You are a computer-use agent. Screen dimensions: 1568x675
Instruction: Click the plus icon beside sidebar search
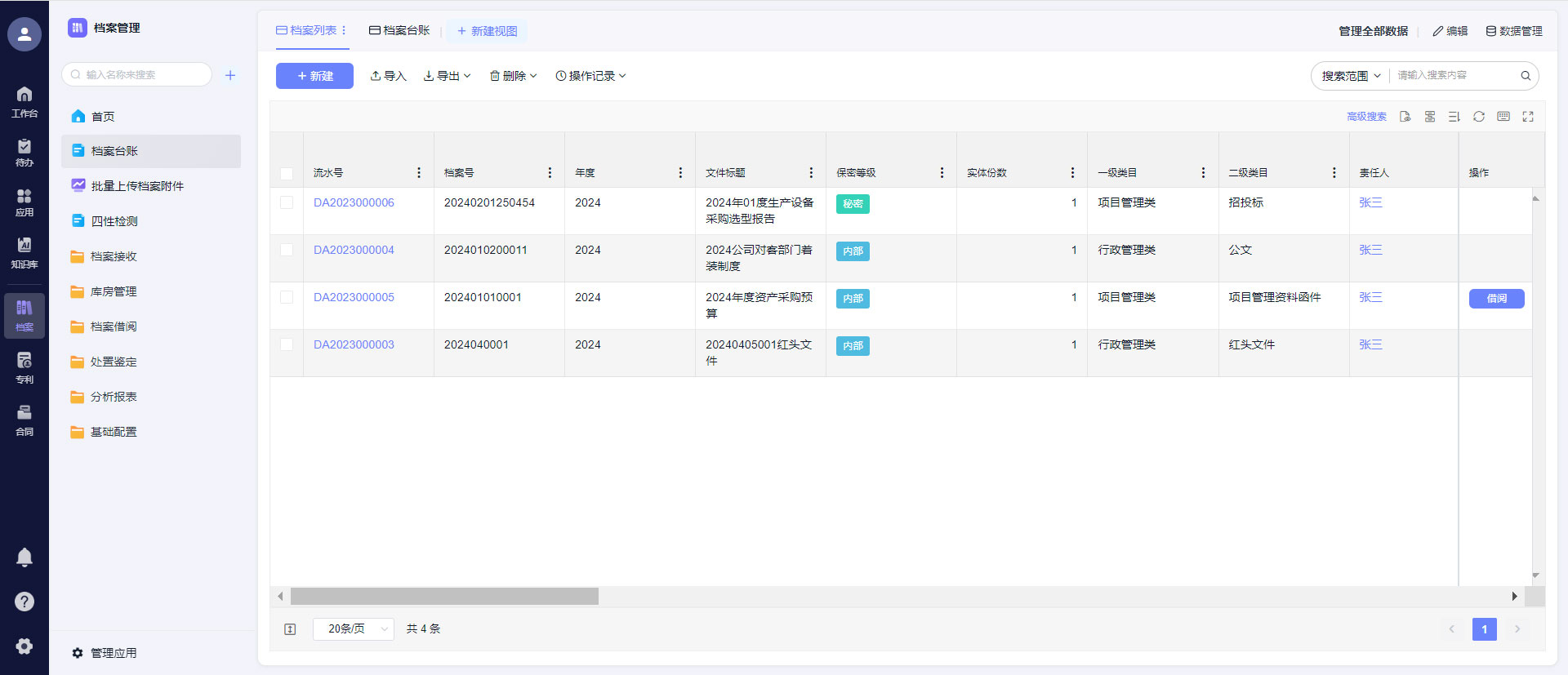click(230, 75)
